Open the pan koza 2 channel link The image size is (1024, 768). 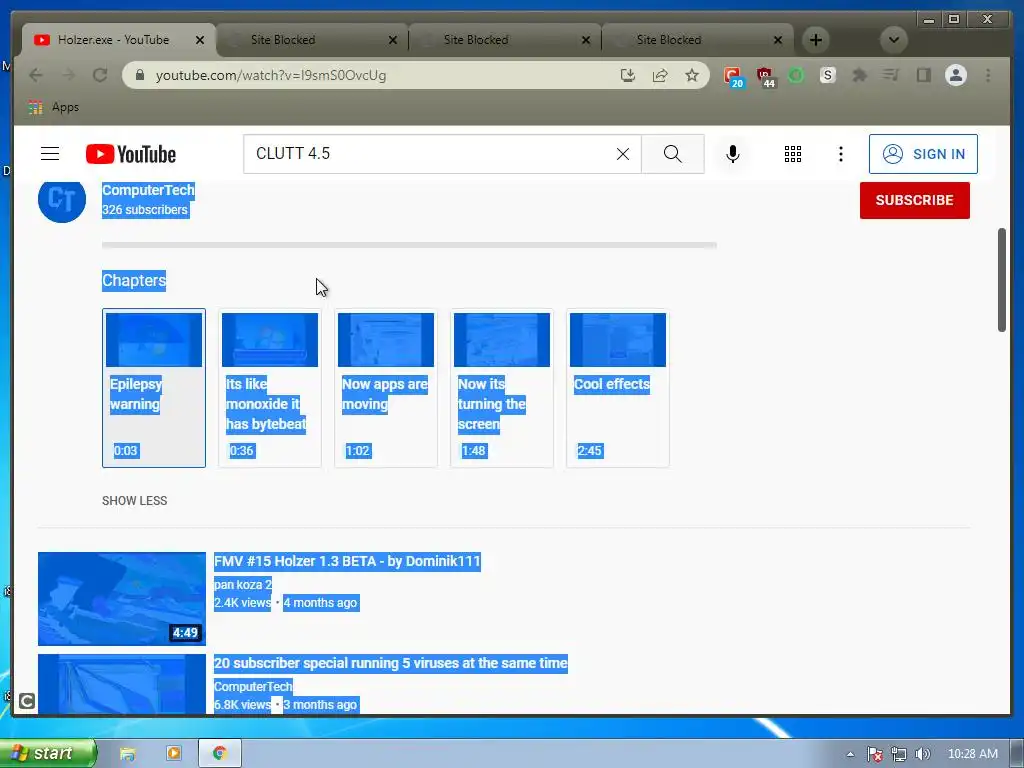[x=243, y=584]
